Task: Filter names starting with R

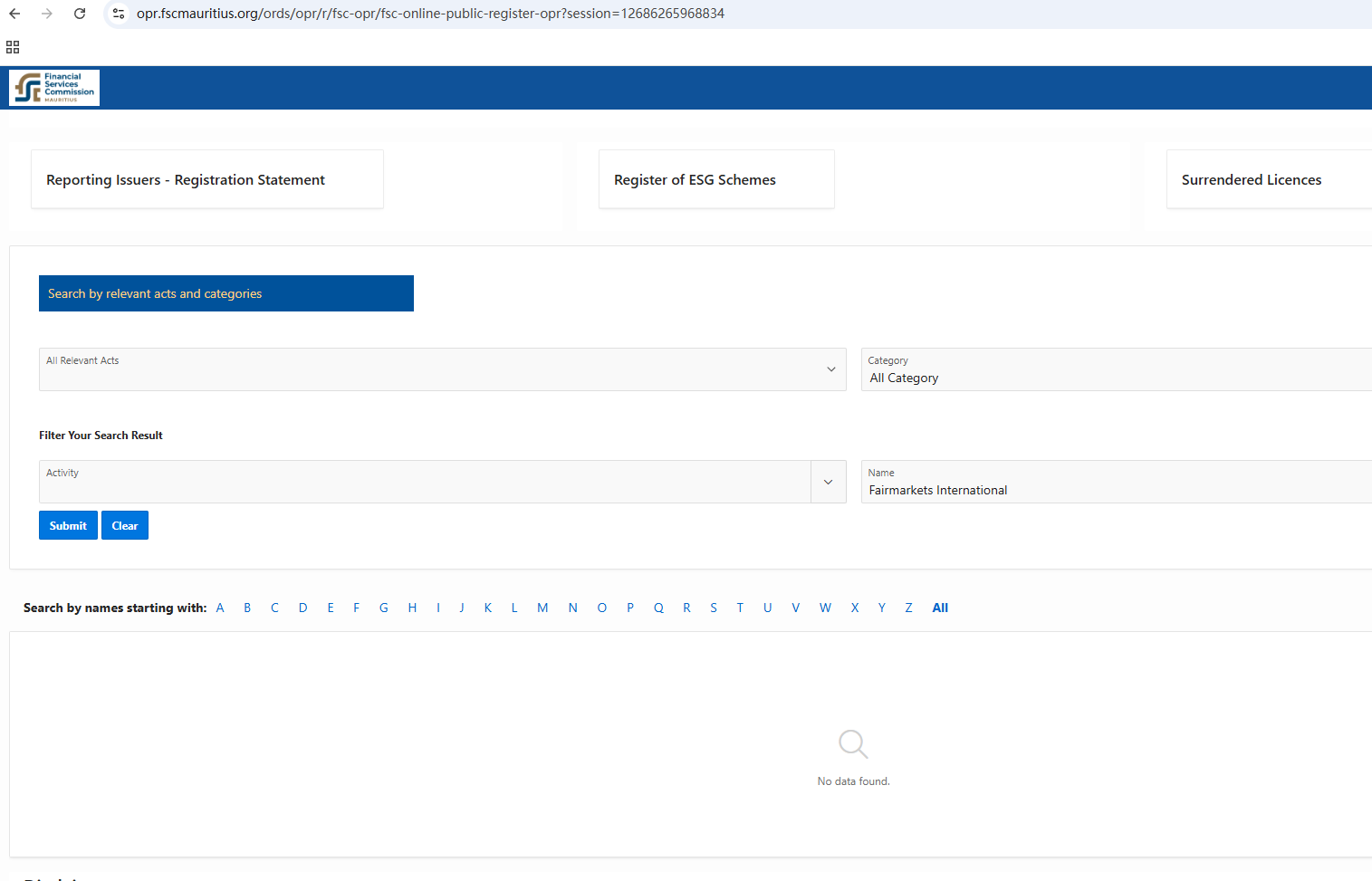Action: [686, 608]
